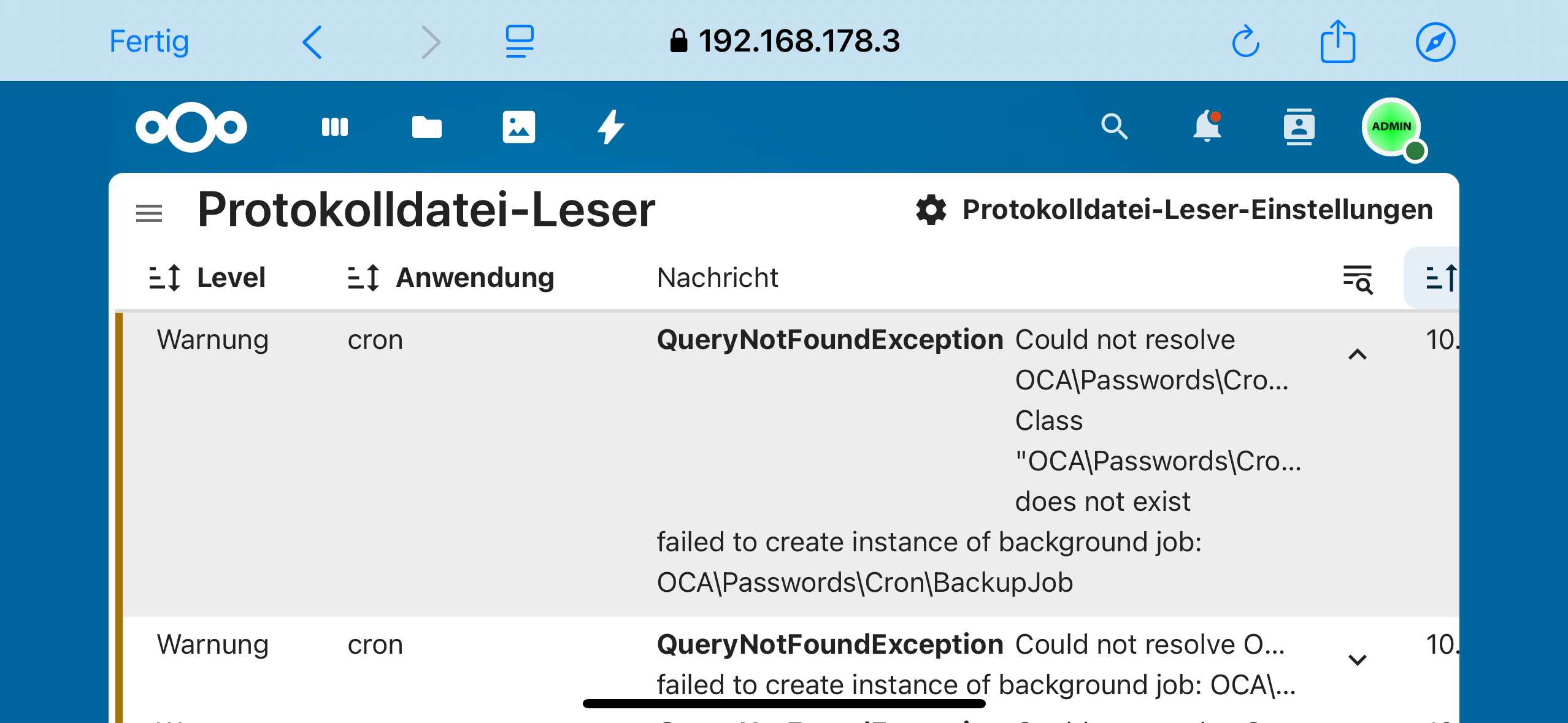The image size is (1568, 723).
Task: Sort by the time column
Action: click(x=1439, y=278)
